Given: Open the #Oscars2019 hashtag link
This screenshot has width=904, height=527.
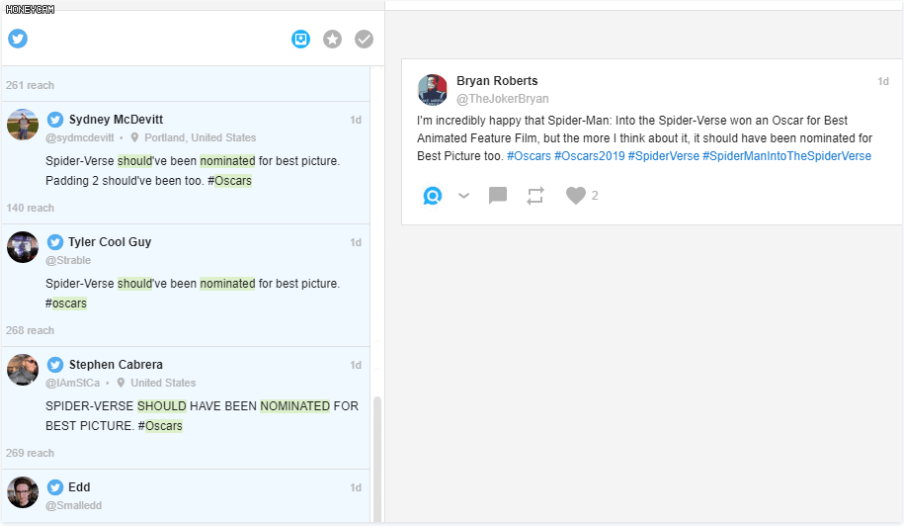Looking at the screenshot, I should [589, 156].
